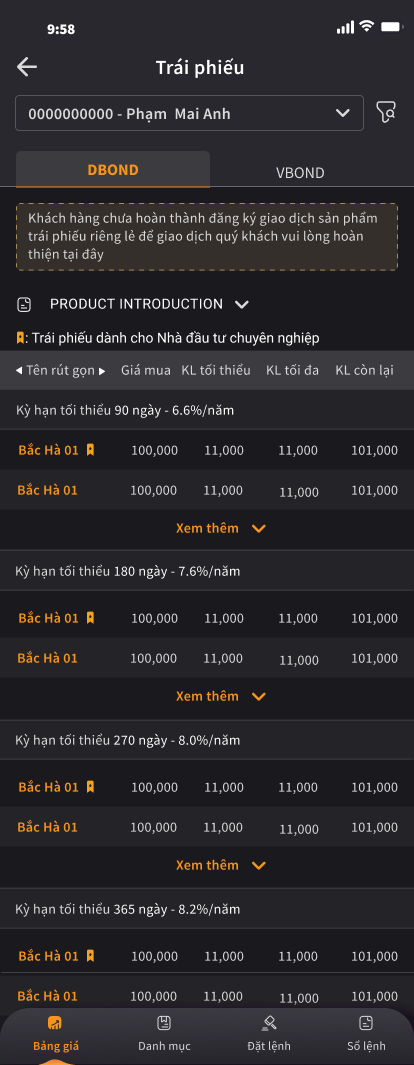Viewport: 414px width, 1065px height.
Task: Tap the registration notice to complete signup
Action: coord(207,237)
